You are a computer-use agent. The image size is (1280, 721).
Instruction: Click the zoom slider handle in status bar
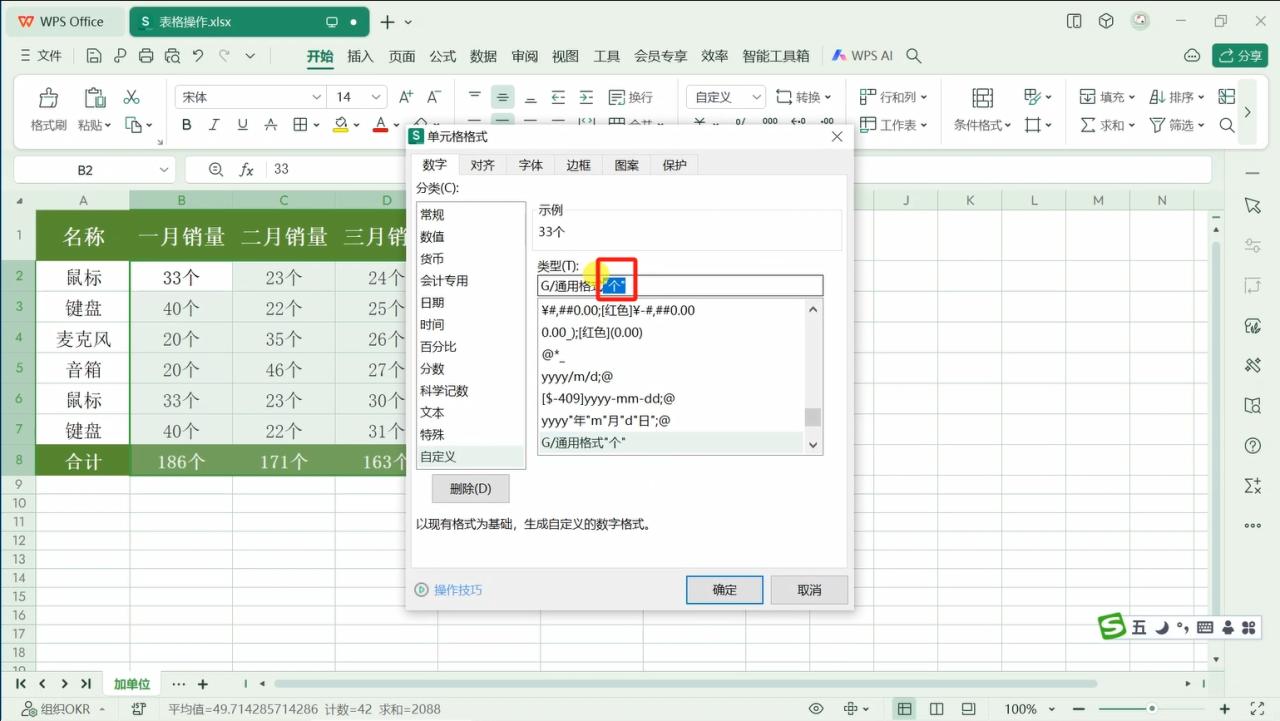(1152, 709)
